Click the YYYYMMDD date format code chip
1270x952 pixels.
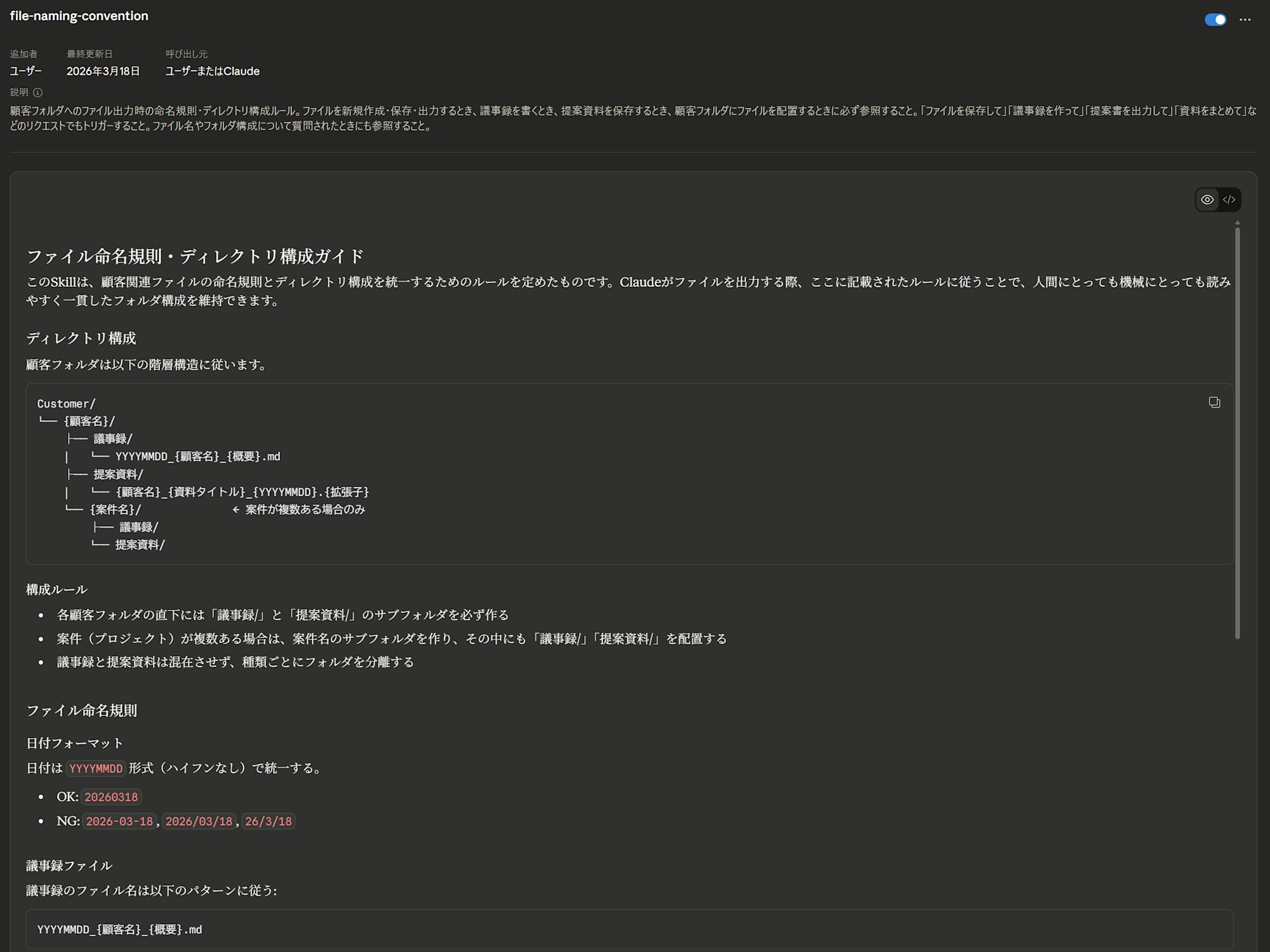[x=95, y=769]
